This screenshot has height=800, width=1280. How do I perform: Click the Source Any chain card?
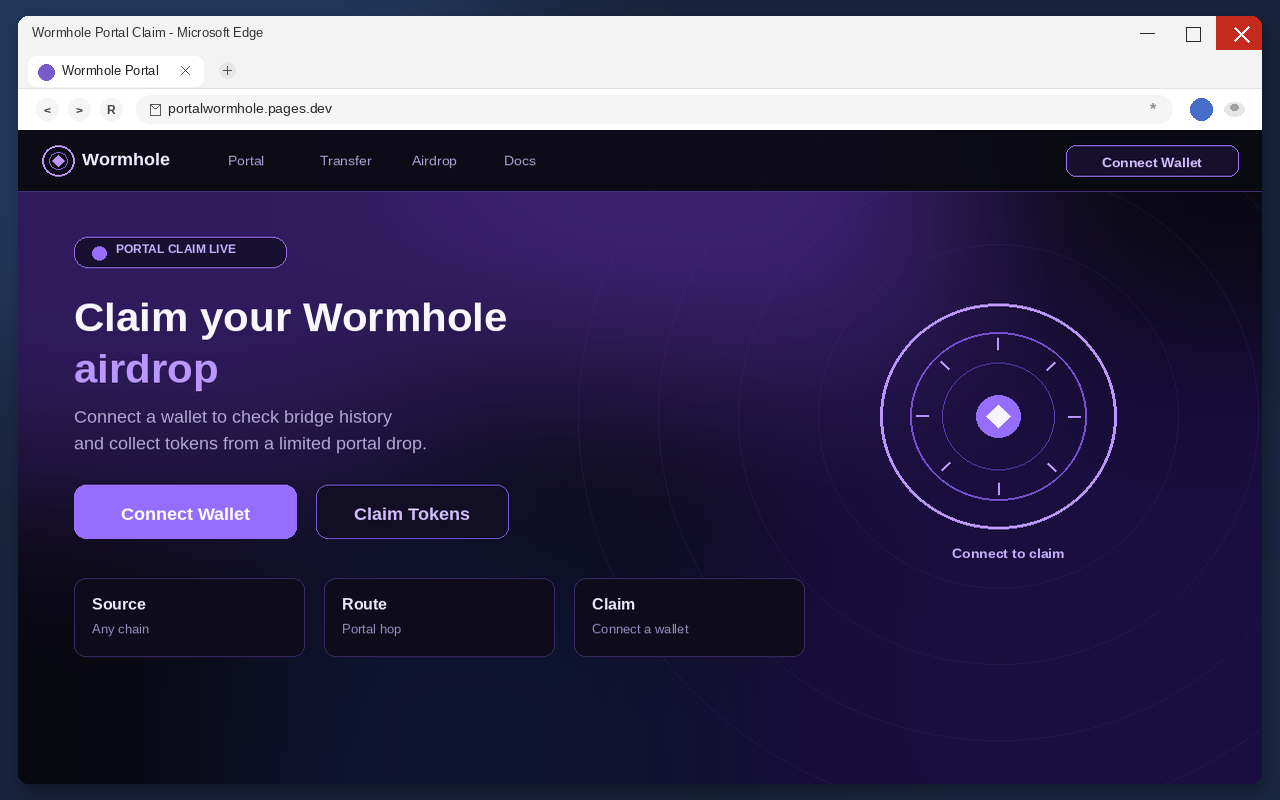[189, 617]
